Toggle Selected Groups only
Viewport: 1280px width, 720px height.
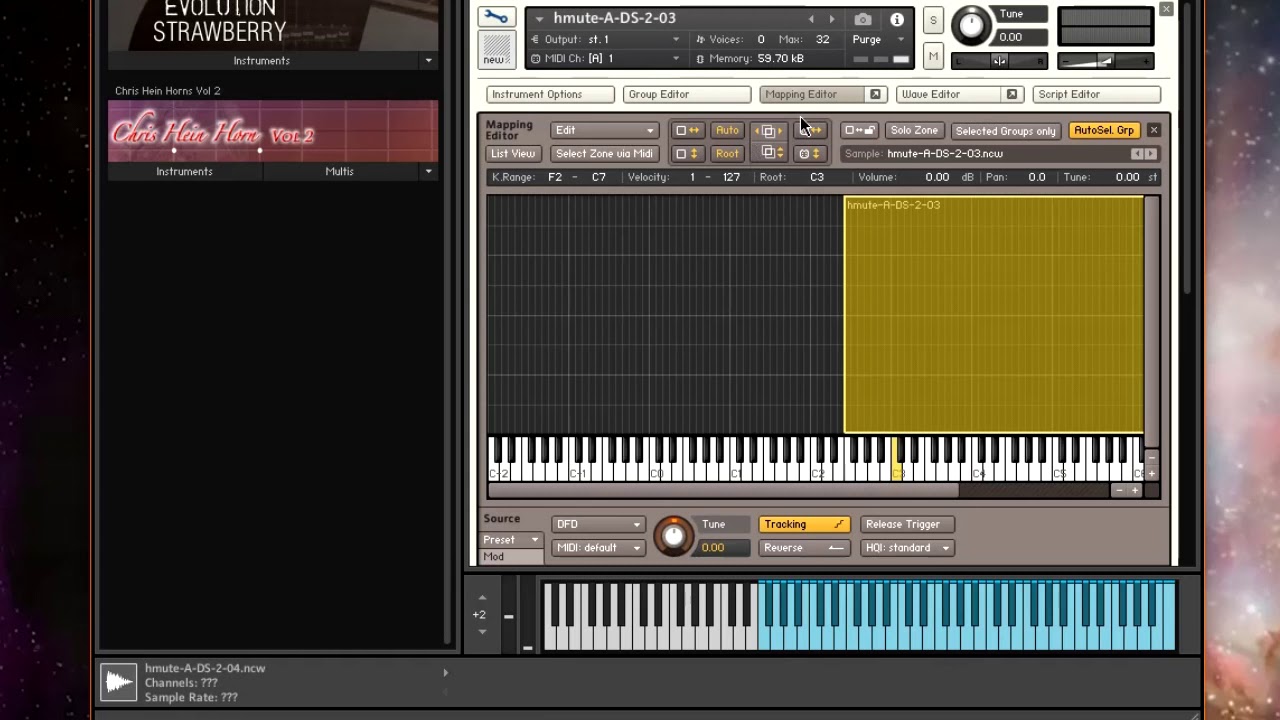[1005, 130]
